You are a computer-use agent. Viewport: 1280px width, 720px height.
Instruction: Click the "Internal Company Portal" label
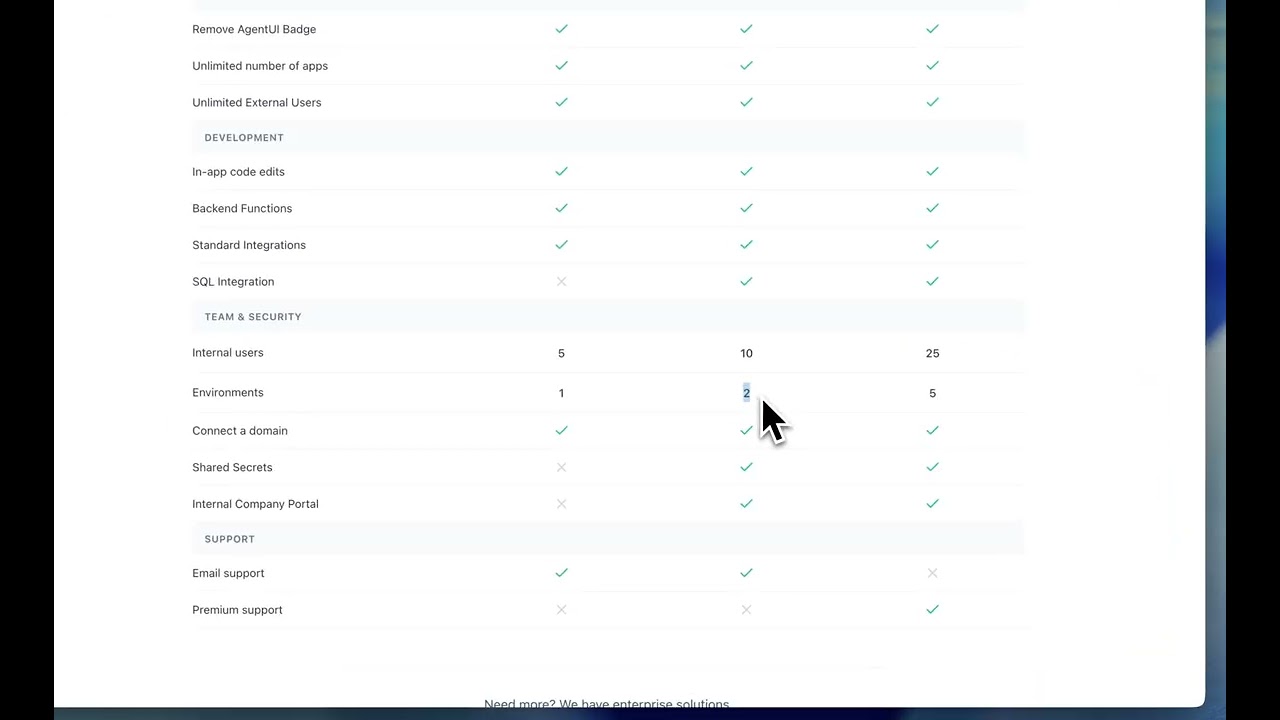point(255,504)
